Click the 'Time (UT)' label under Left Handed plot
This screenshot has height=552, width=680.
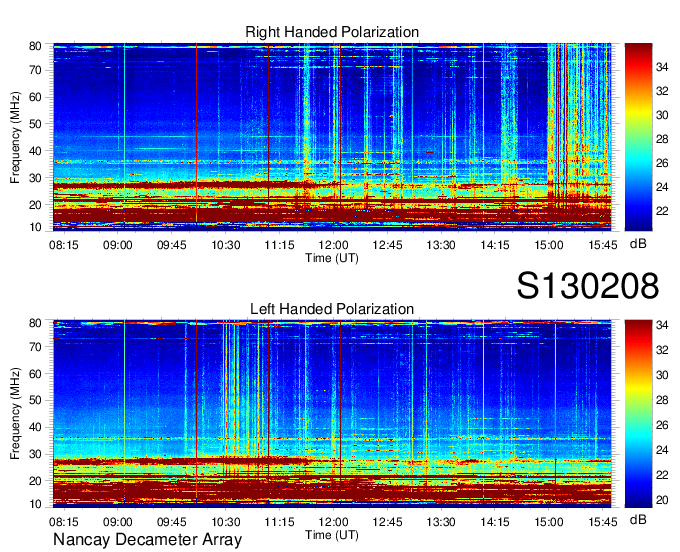(332, 535)
